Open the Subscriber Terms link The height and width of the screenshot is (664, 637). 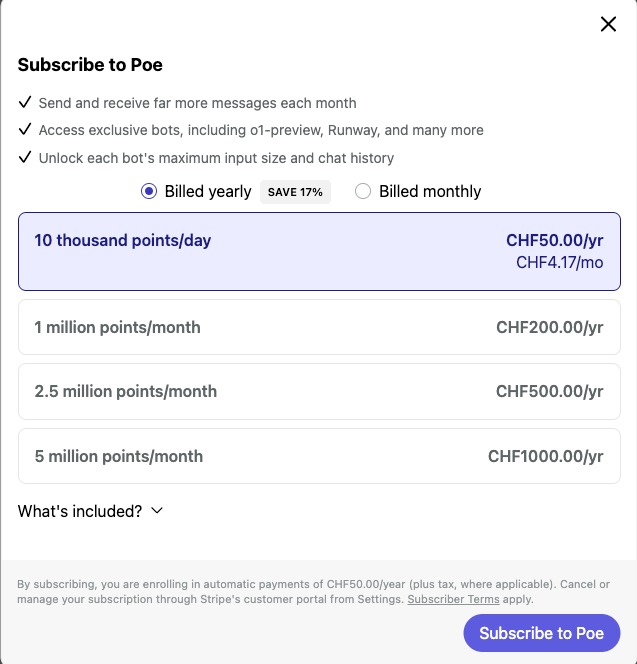point(453,599)
